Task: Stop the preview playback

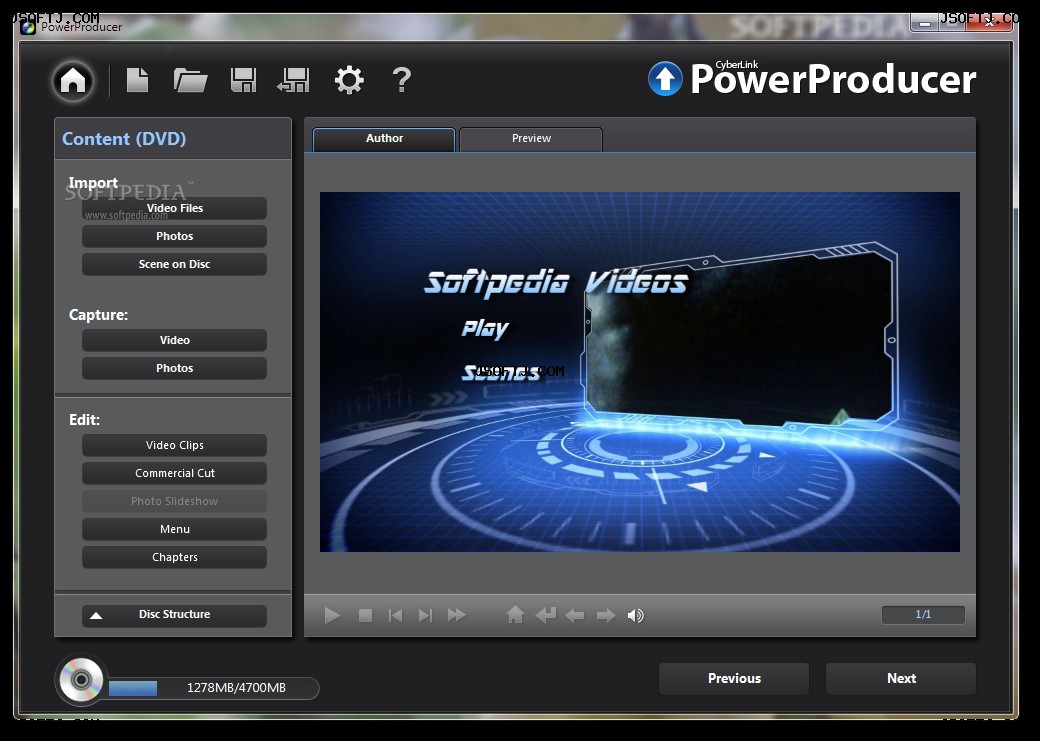Action: 365,616
